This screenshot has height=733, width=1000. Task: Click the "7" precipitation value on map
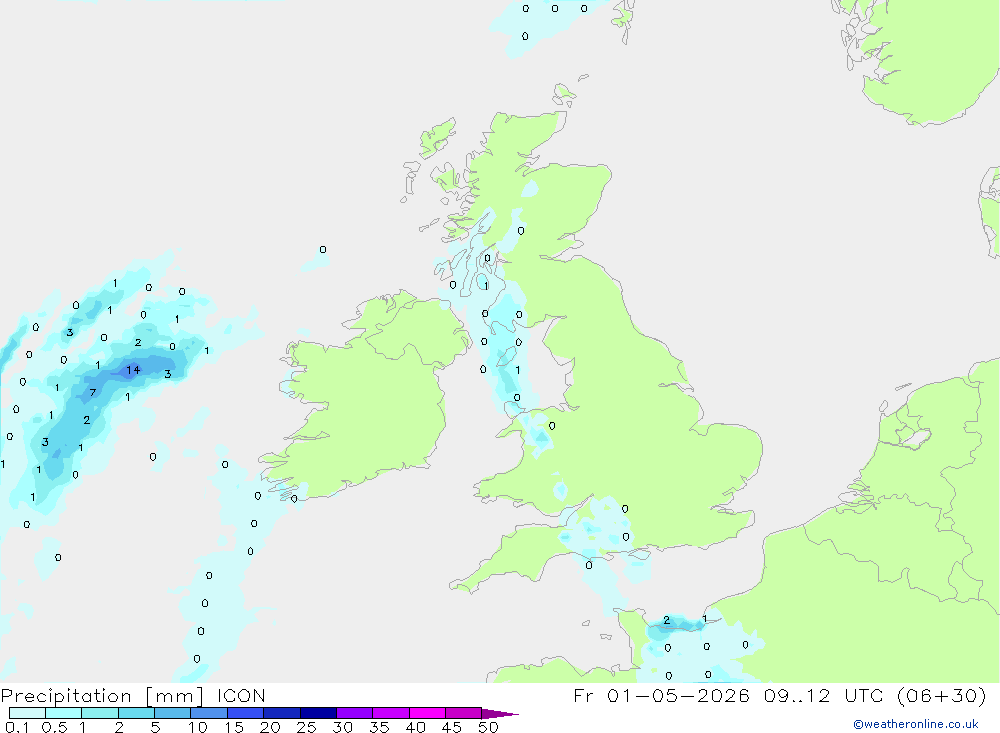coord(93,393)
